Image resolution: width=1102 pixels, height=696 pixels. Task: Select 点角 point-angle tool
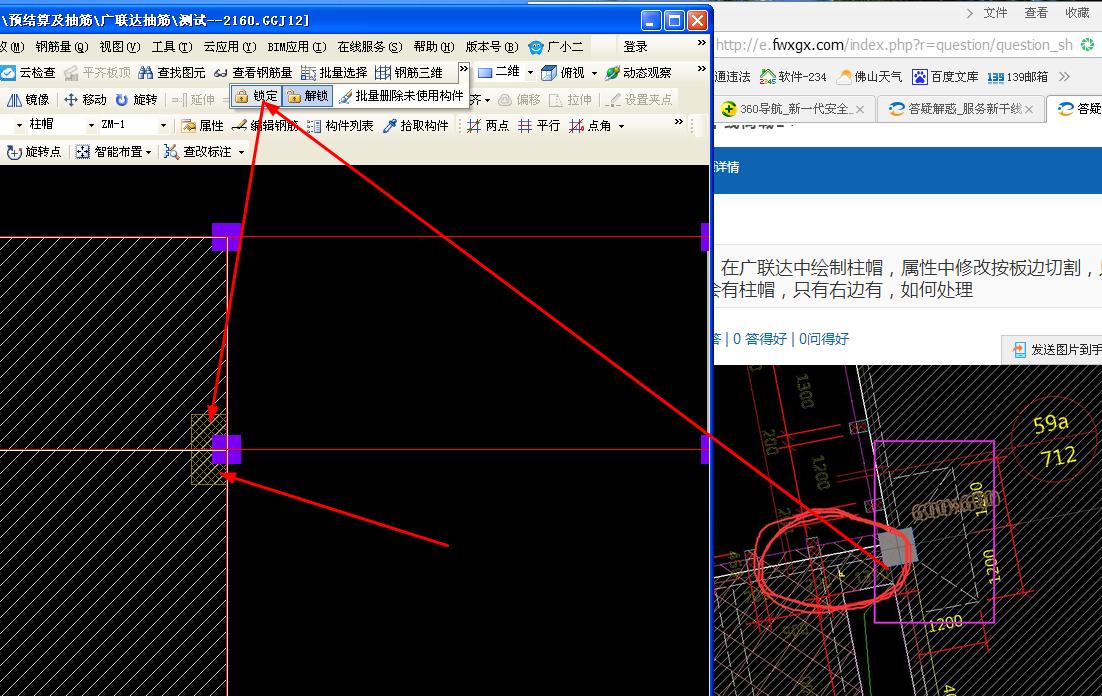(x=591, y=126)
